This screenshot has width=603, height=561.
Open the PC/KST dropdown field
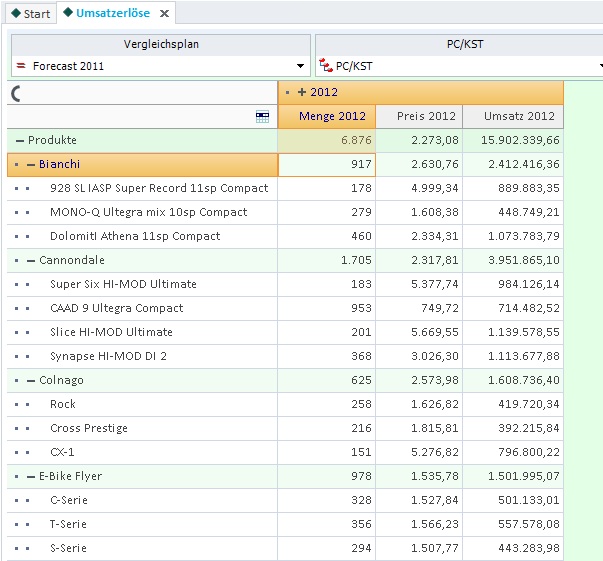(x=459, y=66)
